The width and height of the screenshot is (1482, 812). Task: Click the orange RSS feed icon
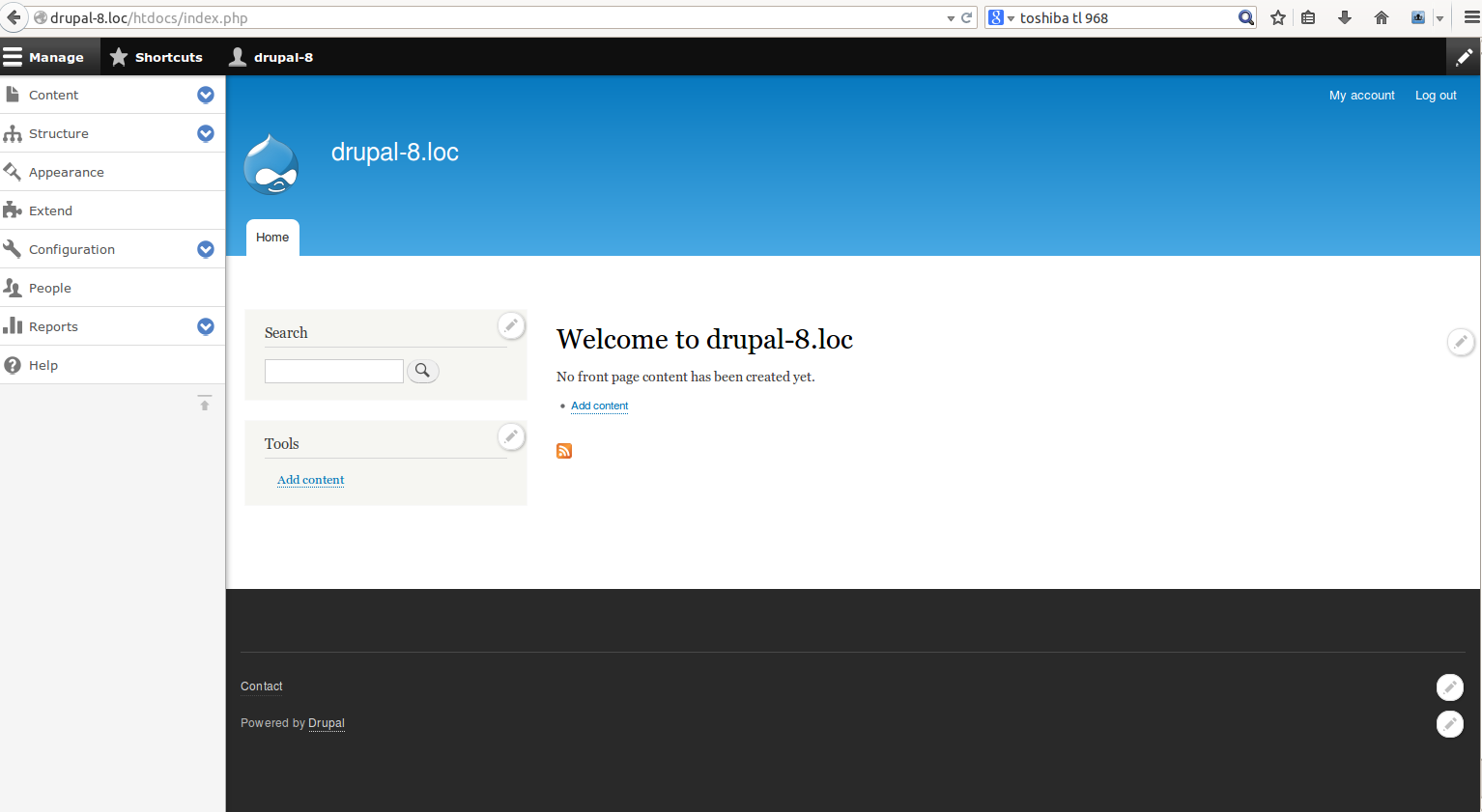click(x=564, y=451)
